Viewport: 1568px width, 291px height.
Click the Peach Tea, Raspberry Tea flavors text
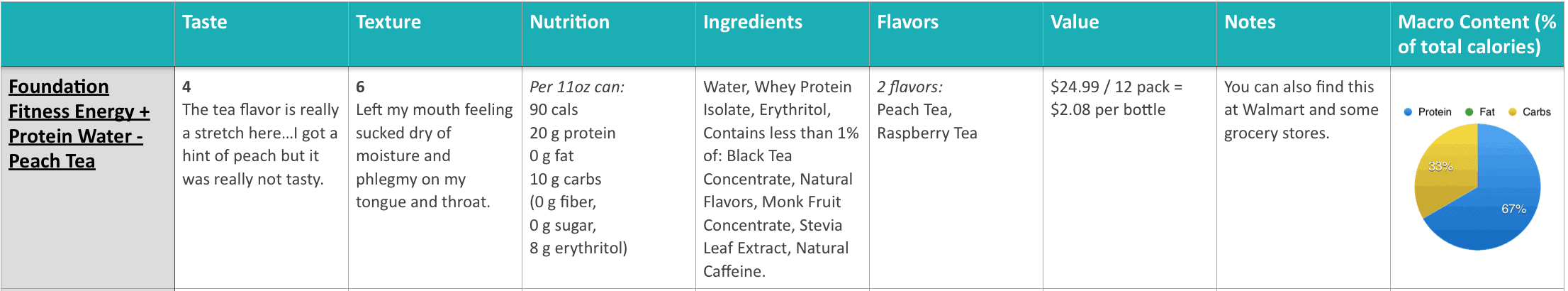927,121
